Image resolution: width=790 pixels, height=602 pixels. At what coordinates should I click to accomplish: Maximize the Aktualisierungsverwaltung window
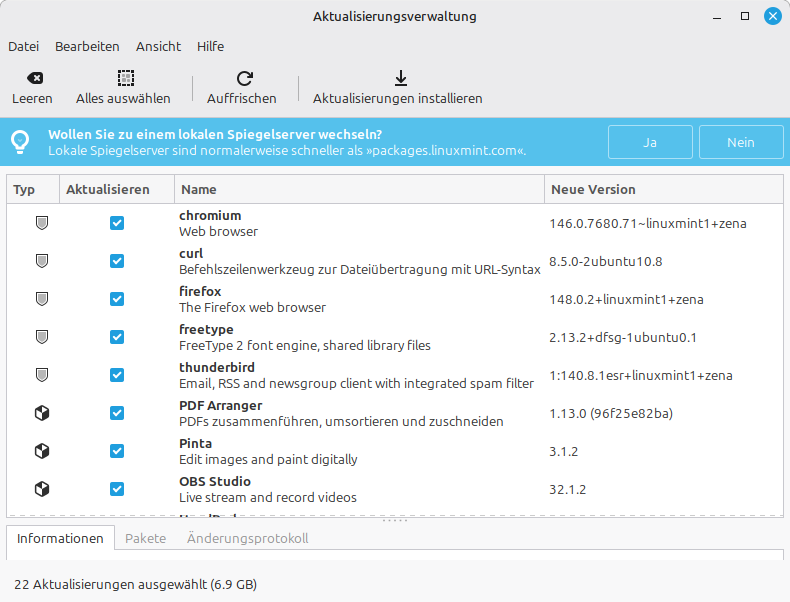coord(745,16)
